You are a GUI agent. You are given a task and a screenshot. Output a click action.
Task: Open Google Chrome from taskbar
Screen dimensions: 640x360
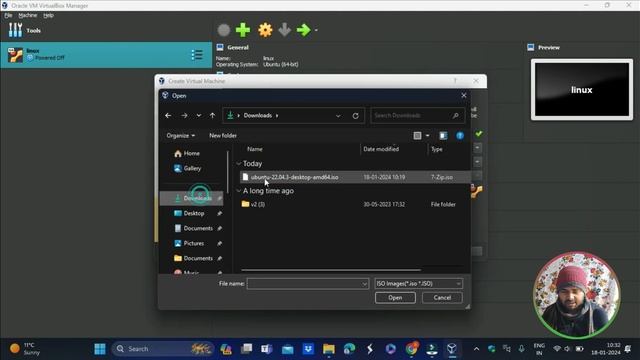[x=411, y=349]
